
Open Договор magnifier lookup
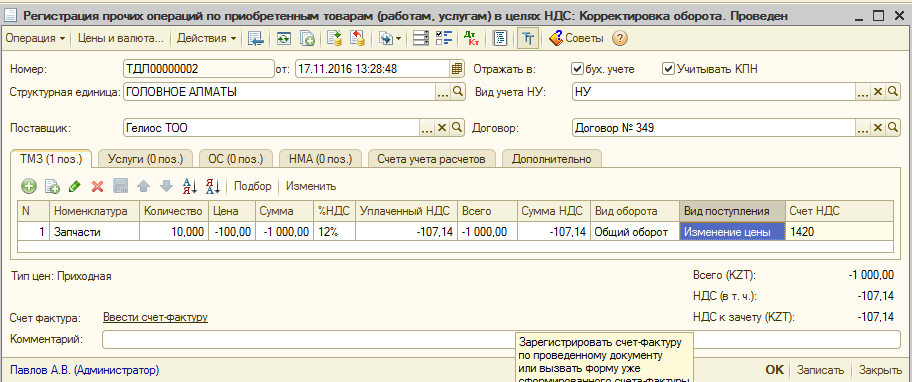click(893, 127)
